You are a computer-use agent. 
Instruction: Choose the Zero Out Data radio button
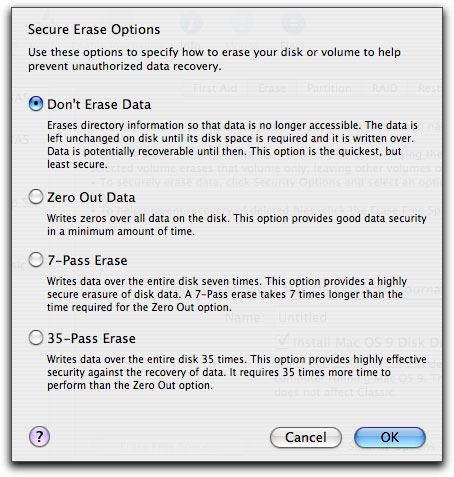[36, 197]
